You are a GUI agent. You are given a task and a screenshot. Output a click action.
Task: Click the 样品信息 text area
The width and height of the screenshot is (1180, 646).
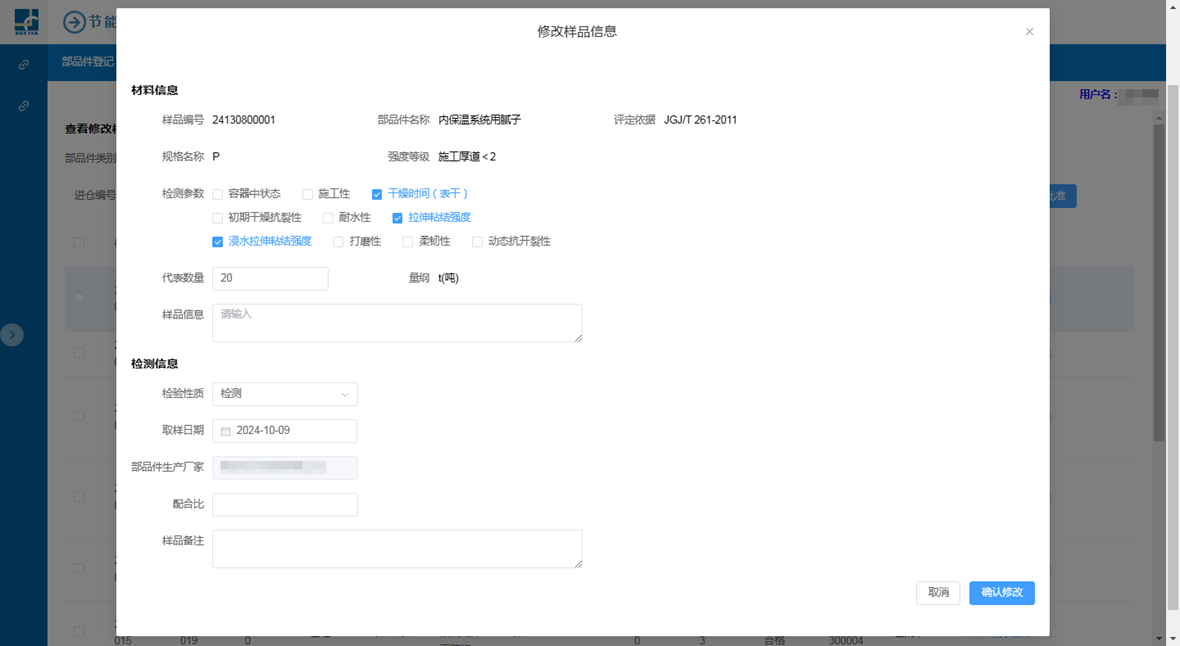pyautogui.click(x=397, y=323)
